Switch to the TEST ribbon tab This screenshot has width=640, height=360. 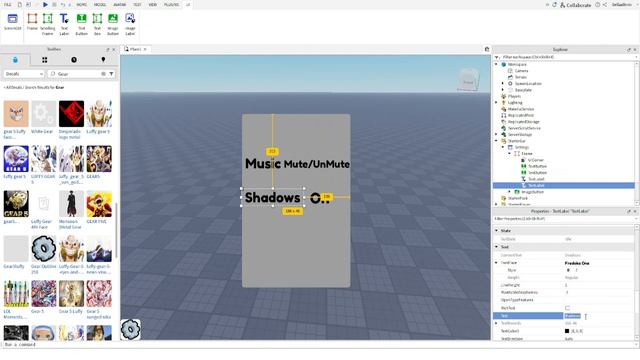click(137, 4)
